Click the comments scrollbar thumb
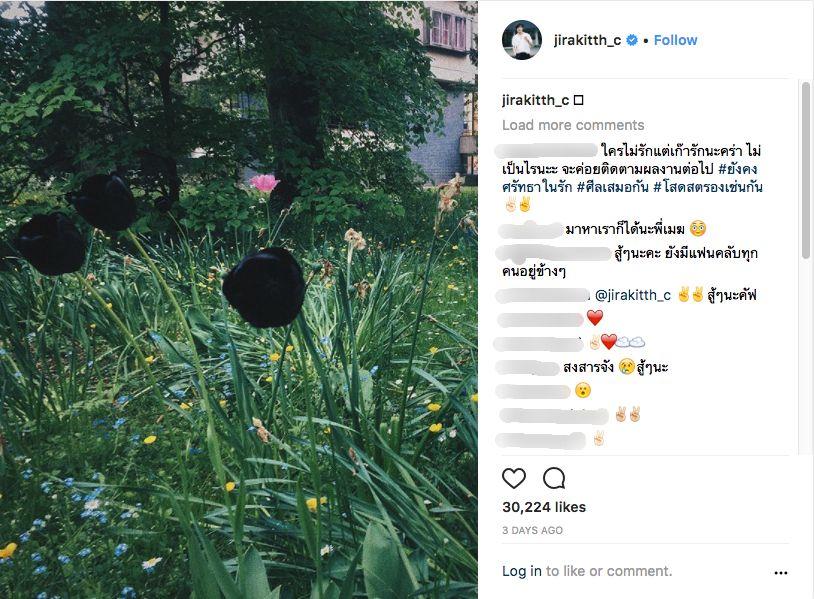The width and height of the screenshot is (814, 599). [805, 170]
